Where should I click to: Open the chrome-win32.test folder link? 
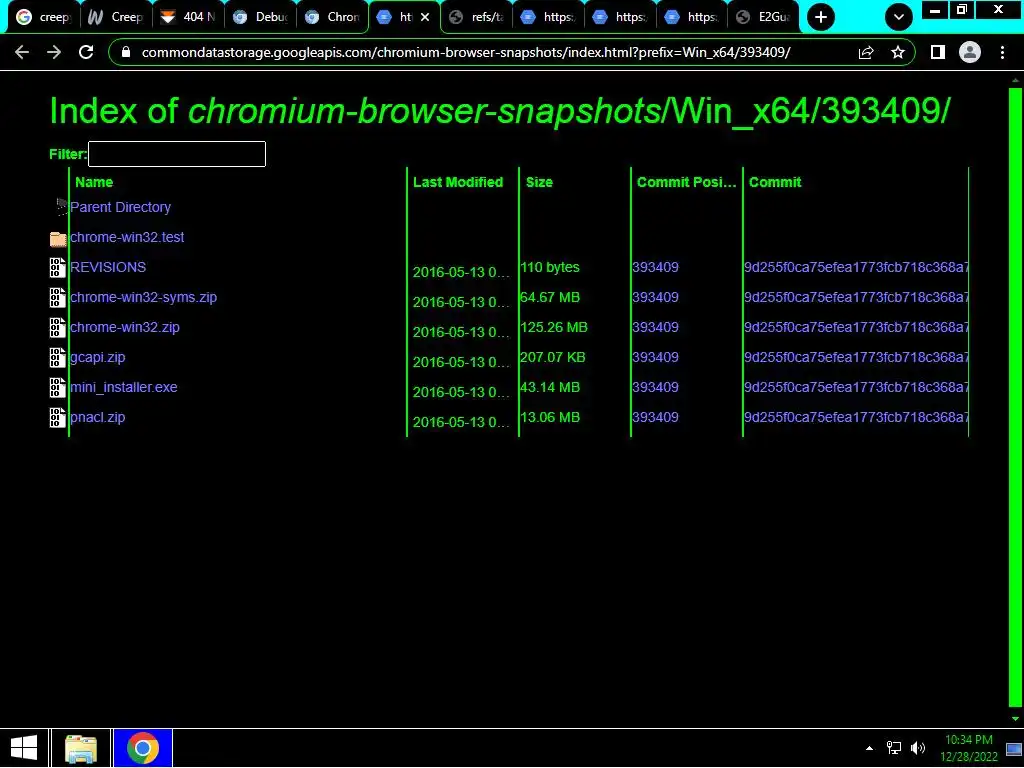tap(127, 237)
